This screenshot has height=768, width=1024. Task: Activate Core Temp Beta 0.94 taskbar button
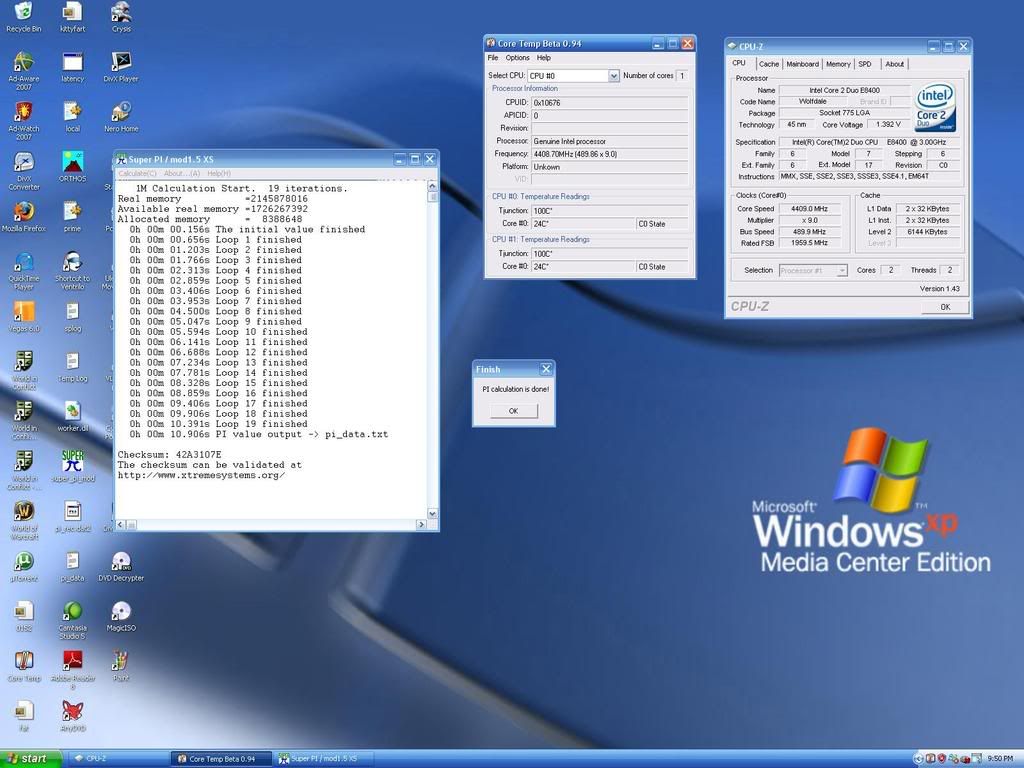point(221,758)
